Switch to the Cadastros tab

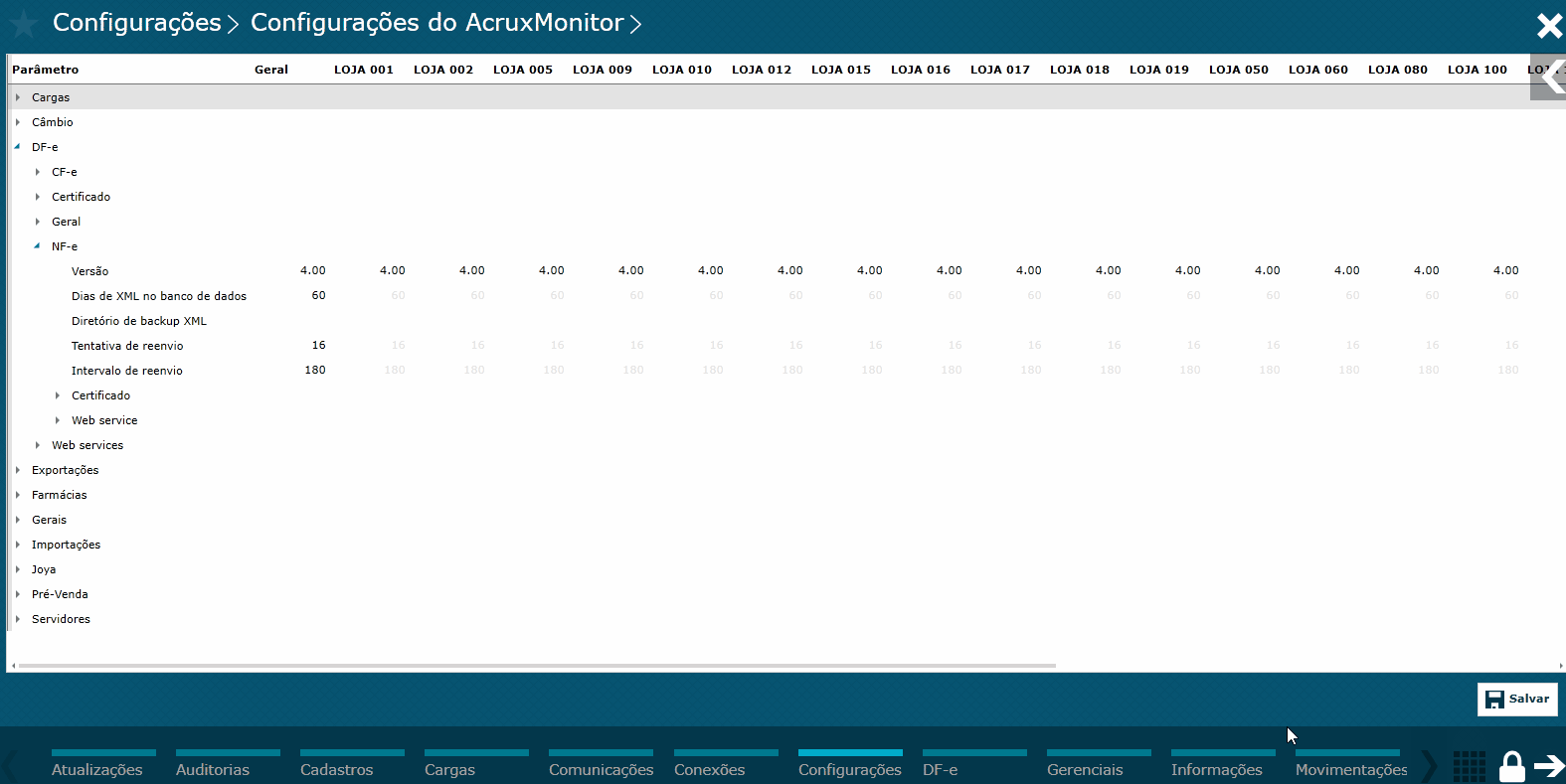click(x=352, y=765)
